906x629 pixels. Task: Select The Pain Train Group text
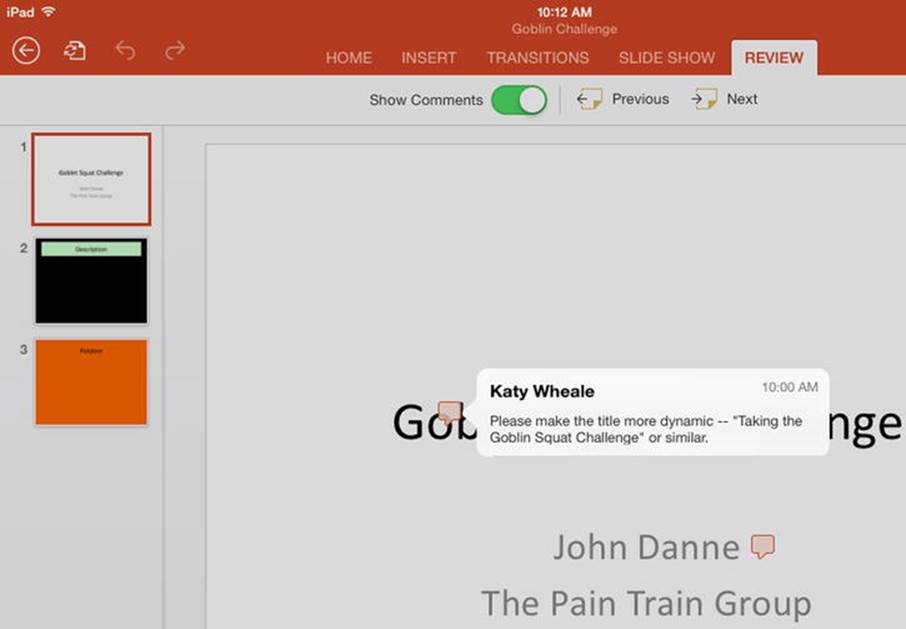pos(646,604)
